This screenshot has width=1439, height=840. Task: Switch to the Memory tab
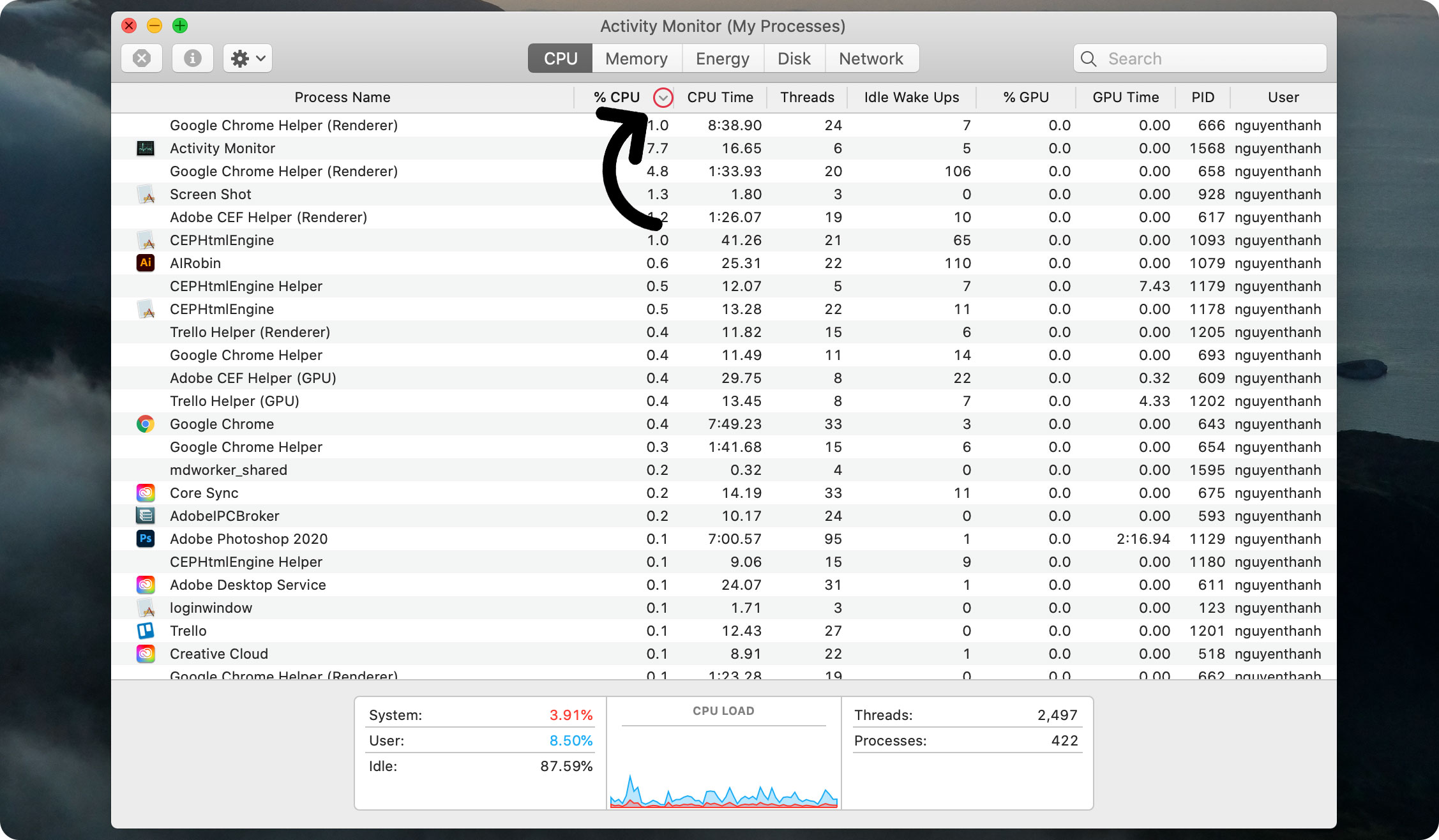[x=637, y=58]
